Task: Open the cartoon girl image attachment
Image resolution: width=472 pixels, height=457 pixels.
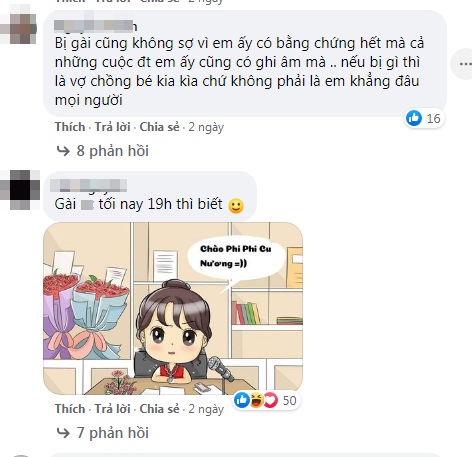Action: 173,309
